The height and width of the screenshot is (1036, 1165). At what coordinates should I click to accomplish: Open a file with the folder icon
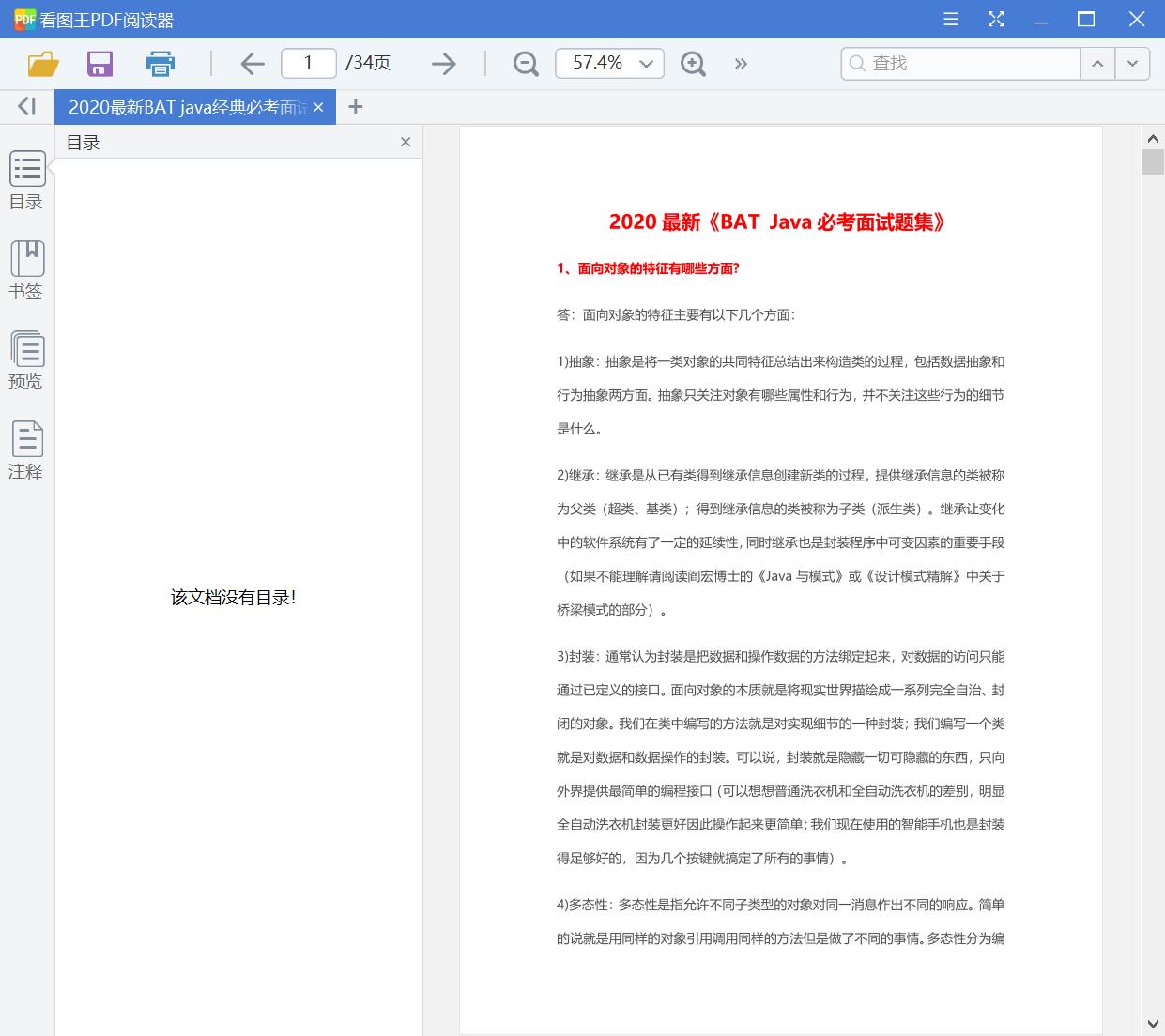click(x=43, y=63)
